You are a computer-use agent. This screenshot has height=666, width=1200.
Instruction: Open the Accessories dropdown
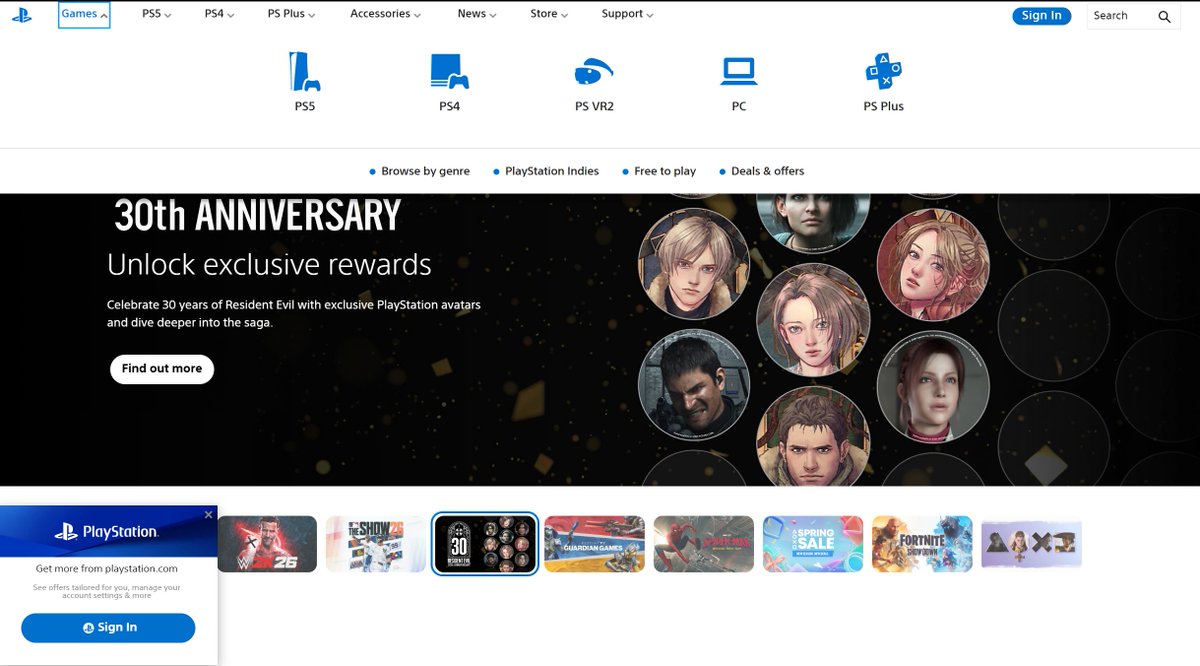(x=385, y=14)
